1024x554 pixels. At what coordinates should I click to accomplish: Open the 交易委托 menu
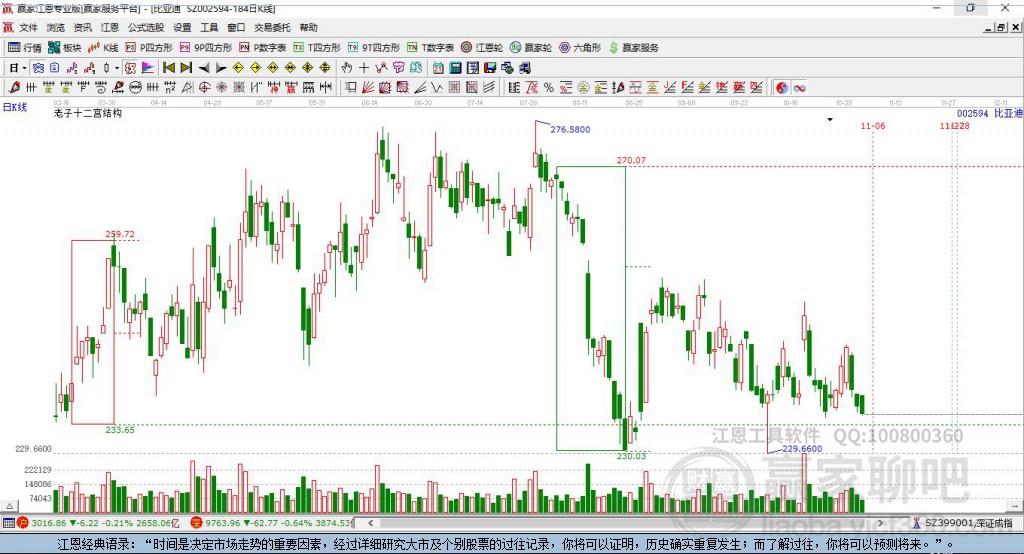pos(272,27)
